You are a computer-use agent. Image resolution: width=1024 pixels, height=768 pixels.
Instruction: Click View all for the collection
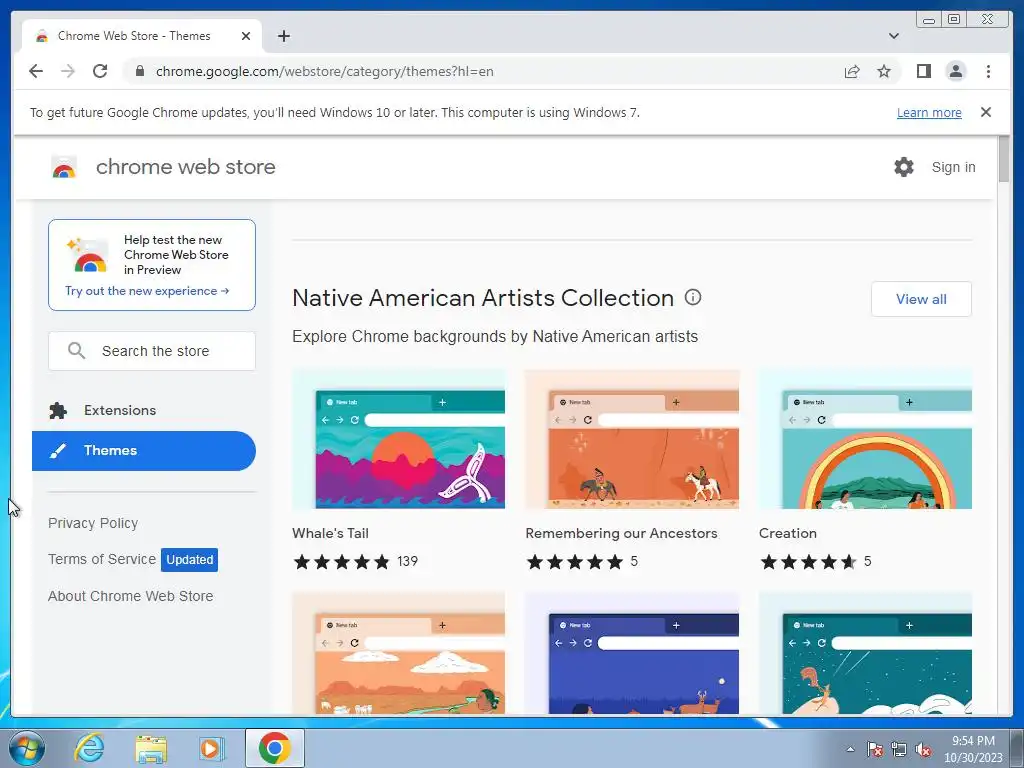[x=921, y=299]
